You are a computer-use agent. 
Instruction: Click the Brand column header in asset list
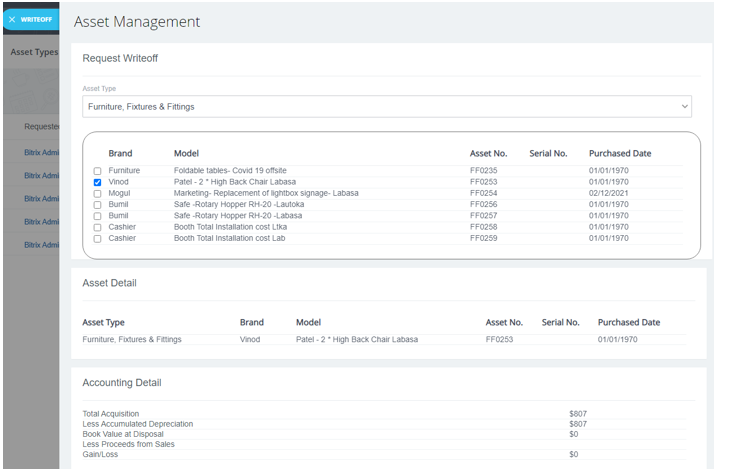pyautogui.click(x=120, y=153)
